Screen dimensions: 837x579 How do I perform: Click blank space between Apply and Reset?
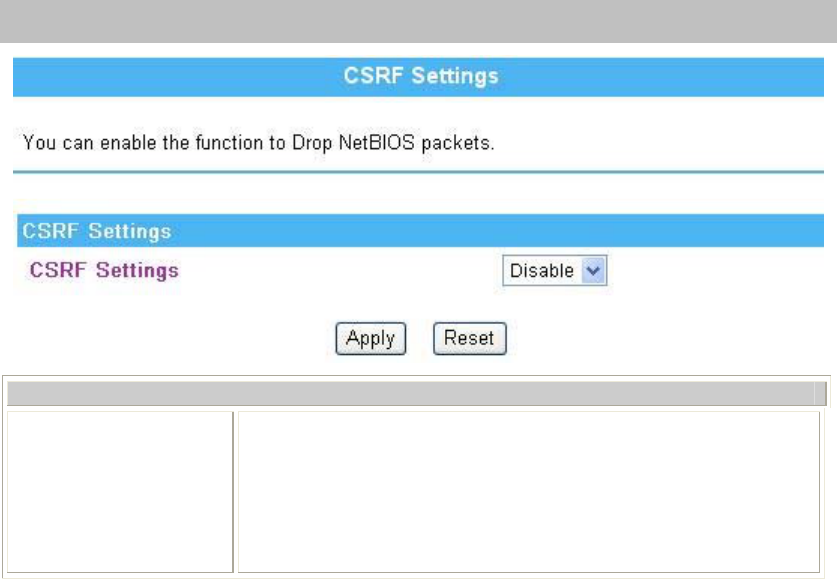point(420,338)
